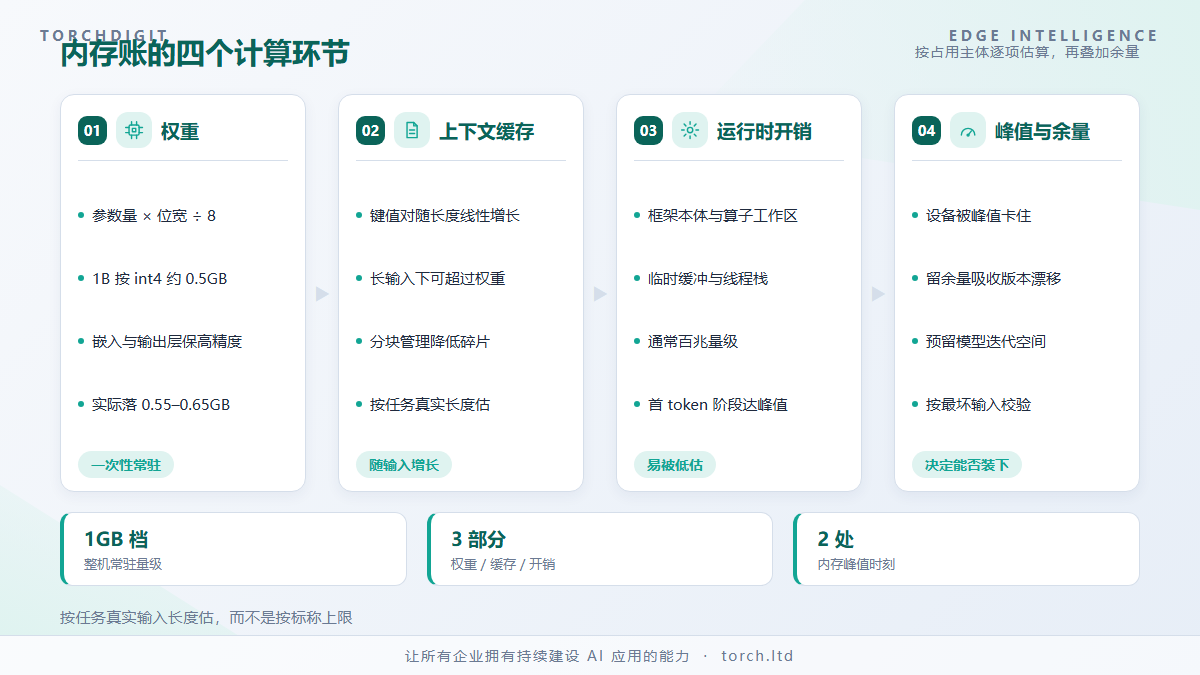
Task: Click the 运行时开销 card heading
Action: point(764,131)
